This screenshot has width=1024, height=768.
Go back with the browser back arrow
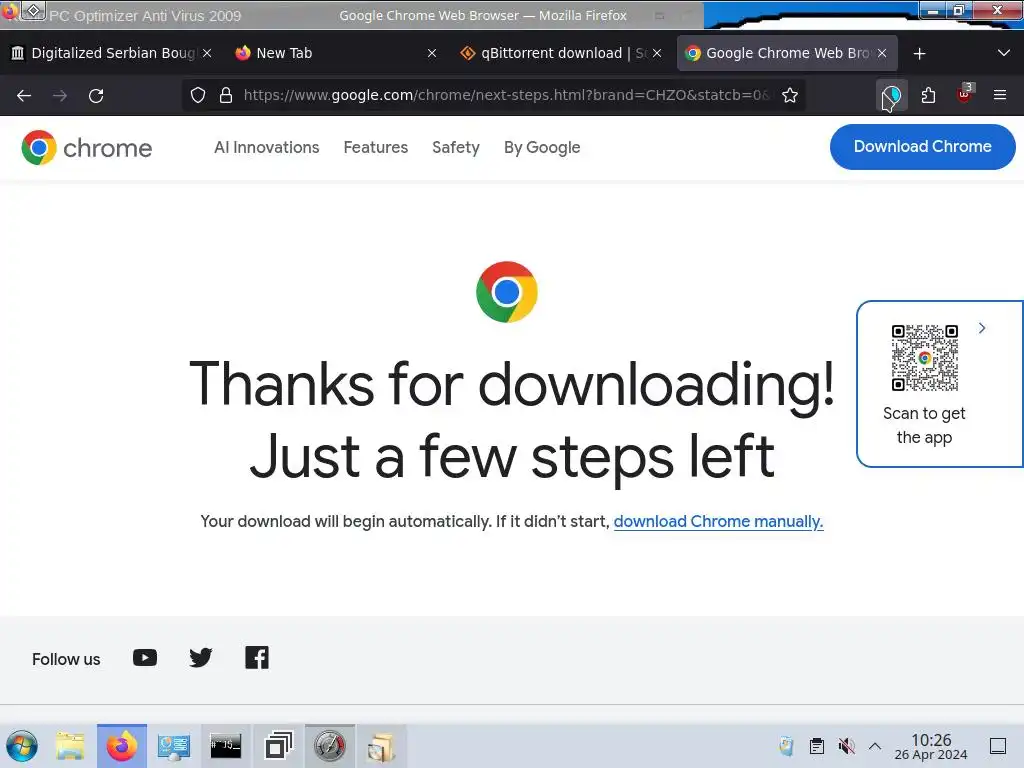(x=24, y=96)
